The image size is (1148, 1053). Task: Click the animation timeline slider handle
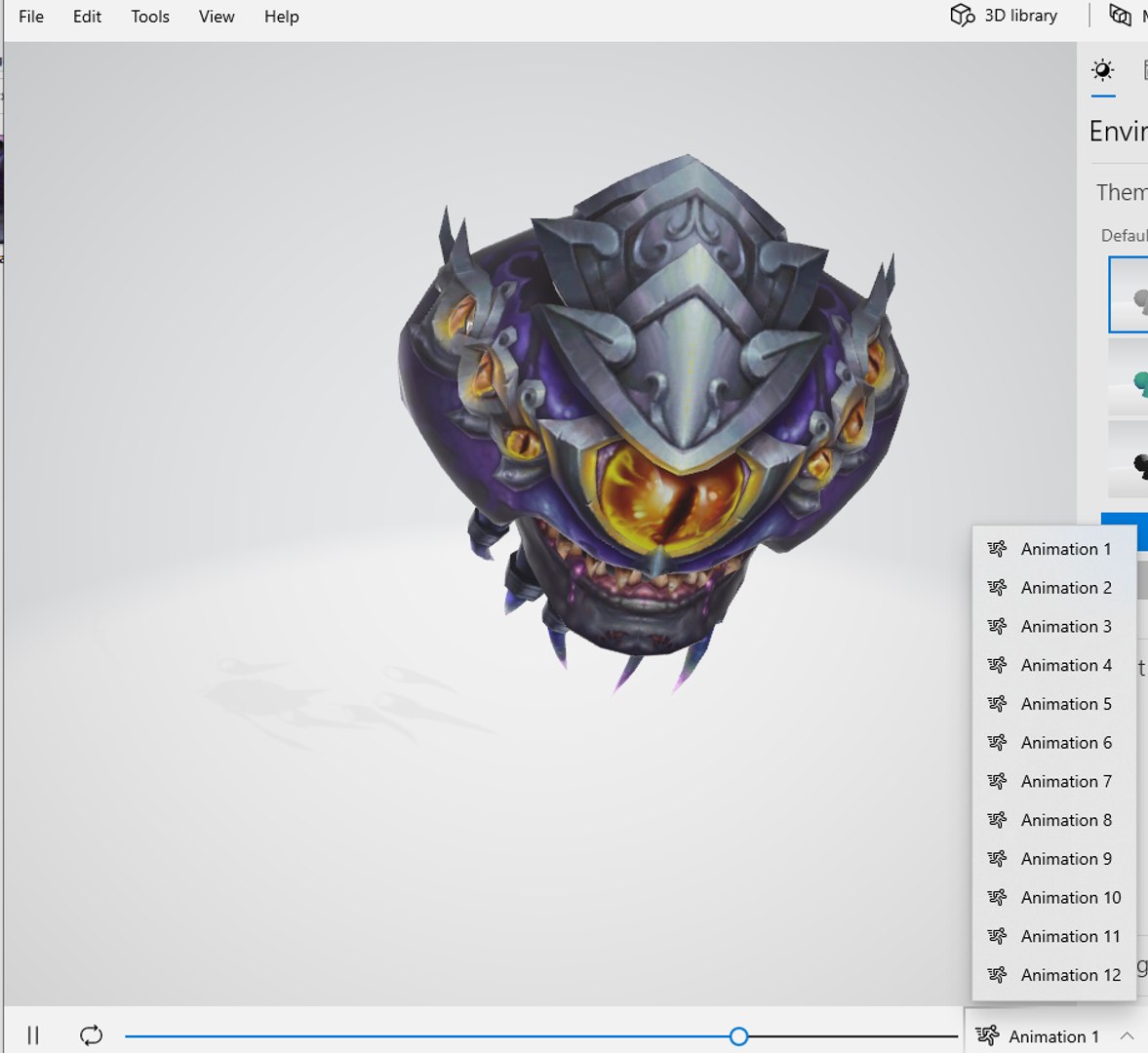click(738, 1036)
